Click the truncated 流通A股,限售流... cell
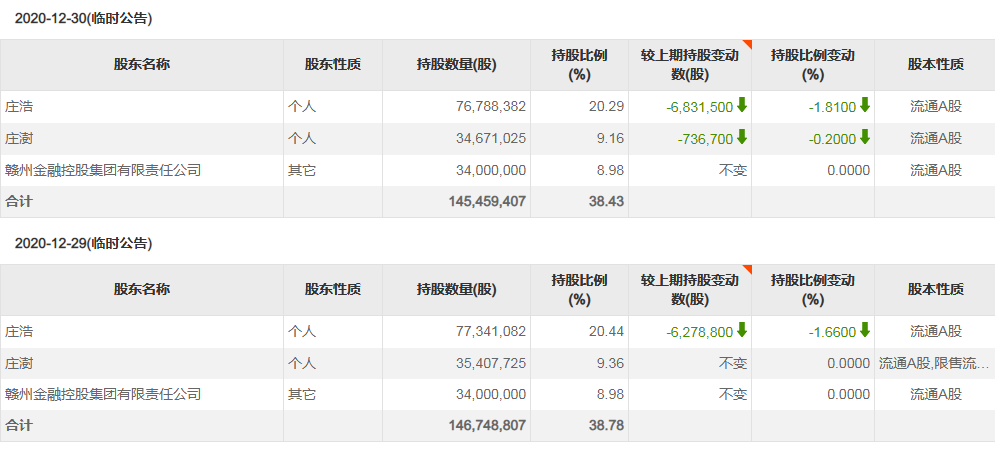995x451 pixels. coord(935,362)
